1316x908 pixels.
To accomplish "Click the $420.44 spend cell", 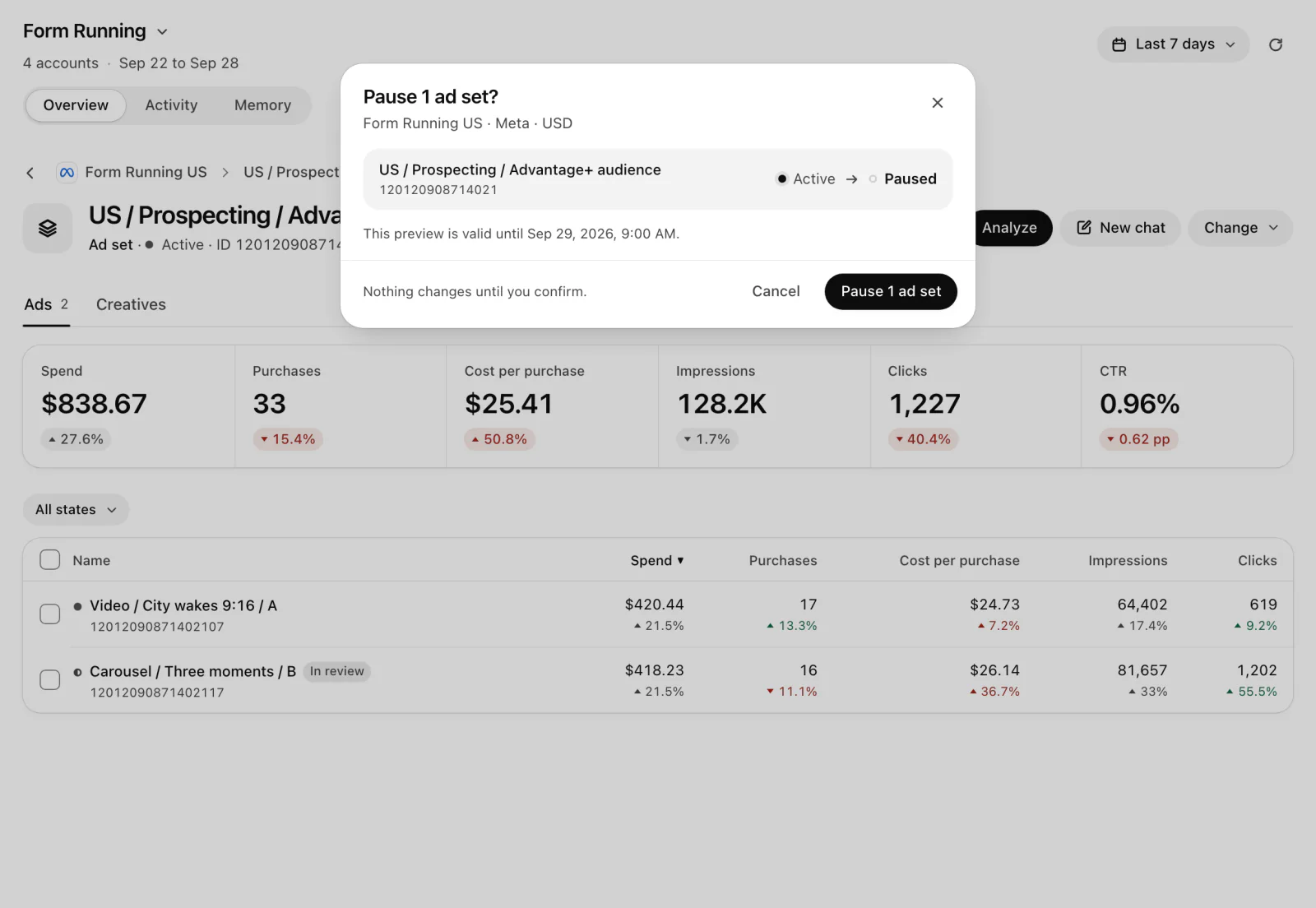I will click(x=654, y=605).
